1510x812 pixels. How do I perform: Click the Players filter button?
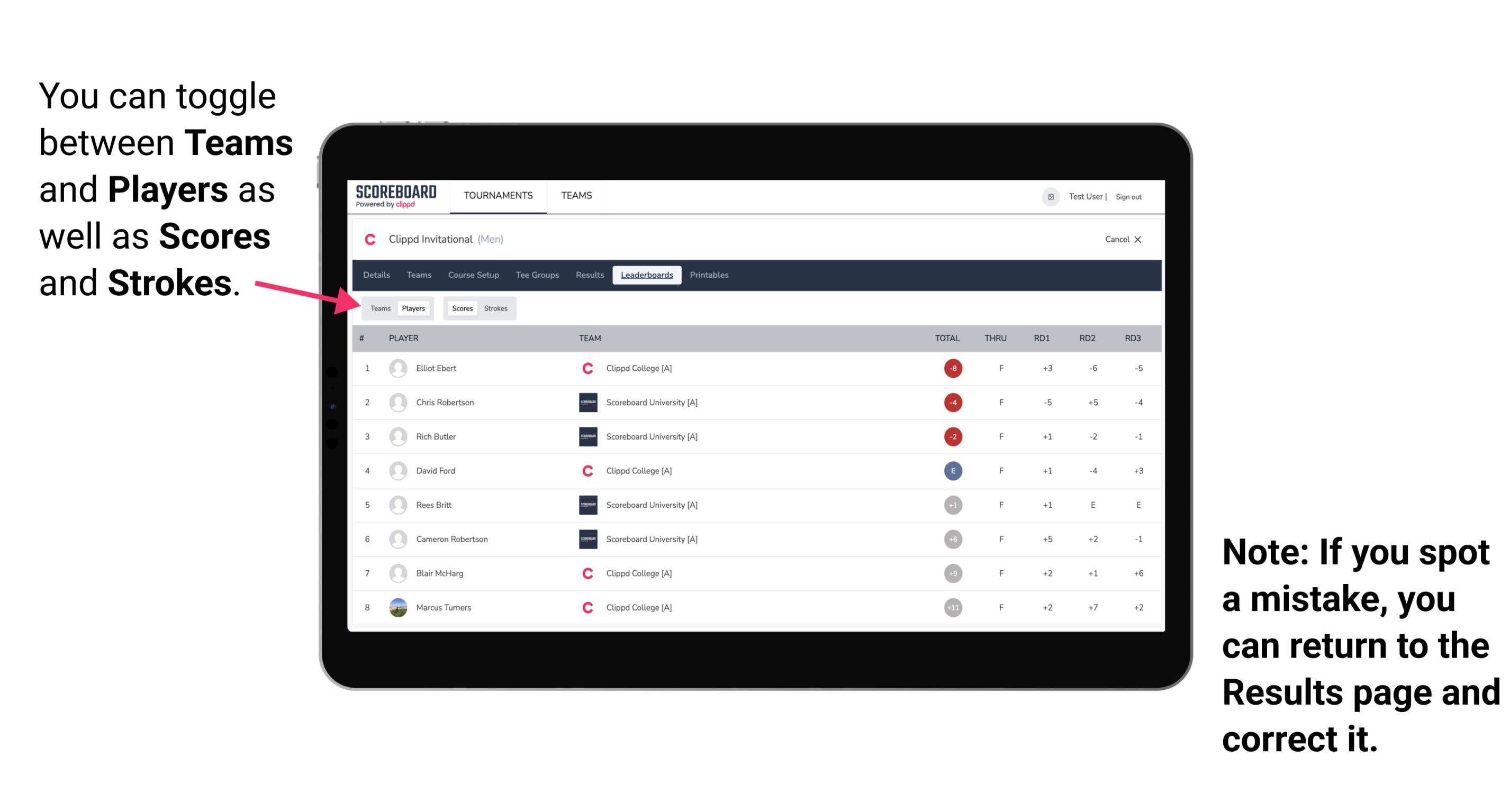[x=413, y=308]
